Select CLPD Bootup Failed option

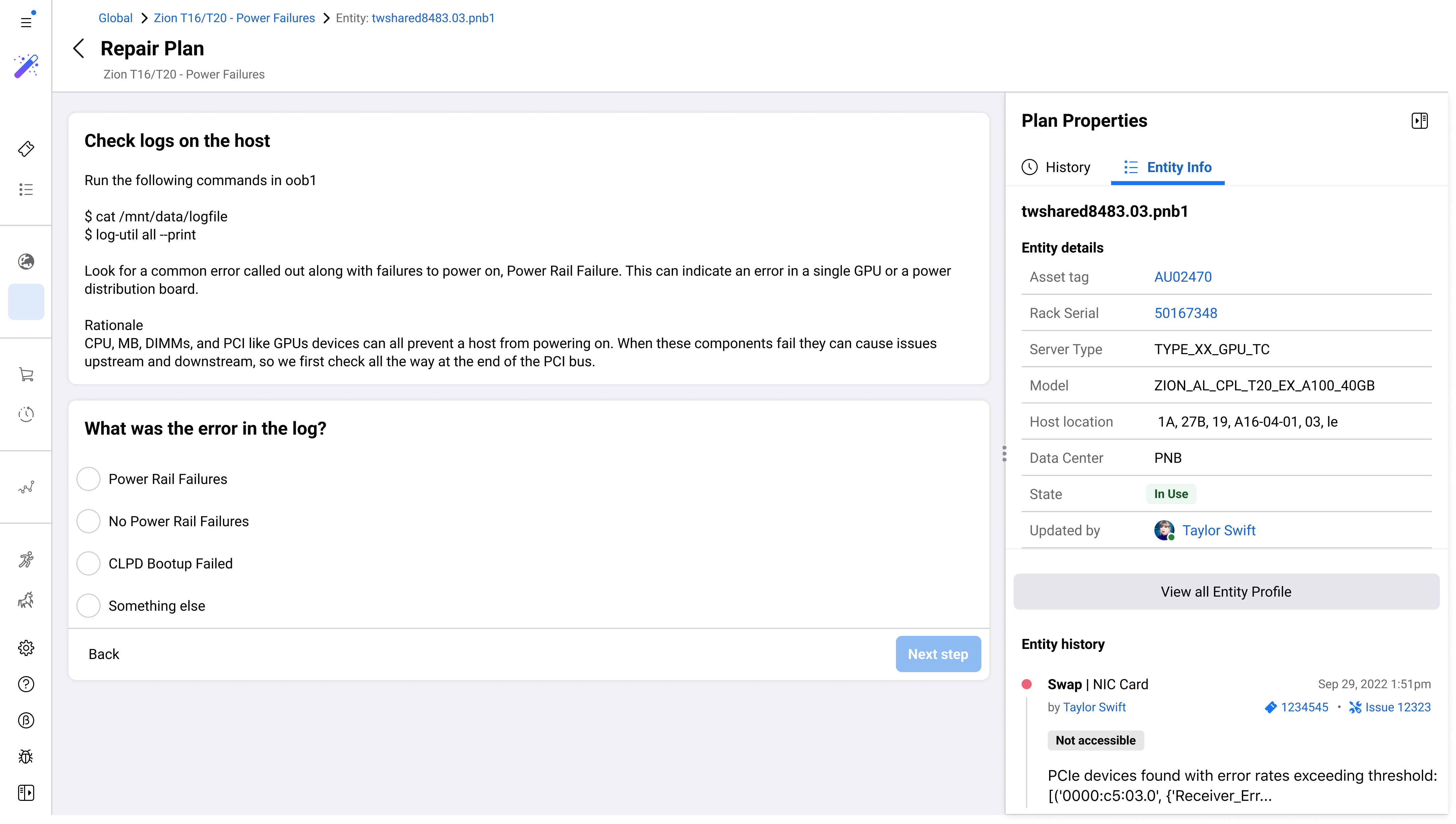pyautogui.click(x=88, y=563)
